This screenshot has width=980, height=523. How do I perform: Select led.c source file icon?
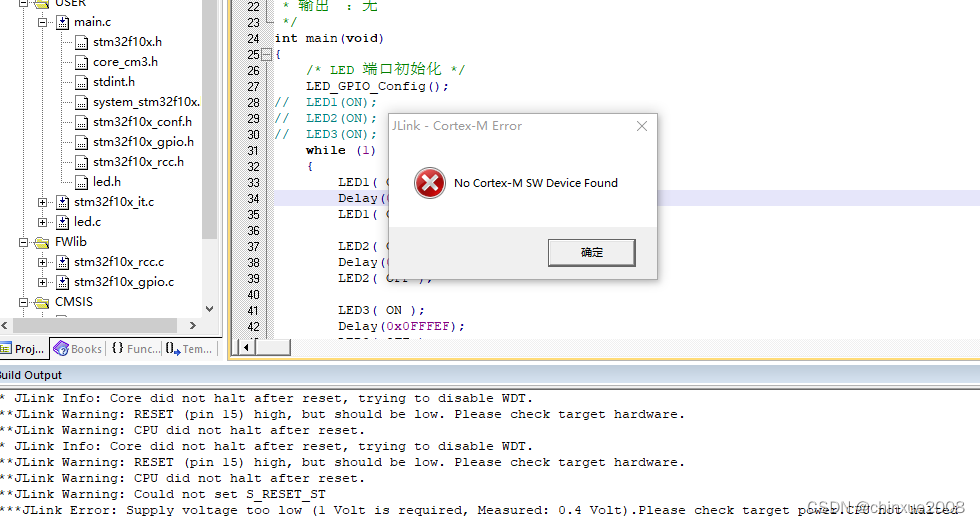pos(62,222)
